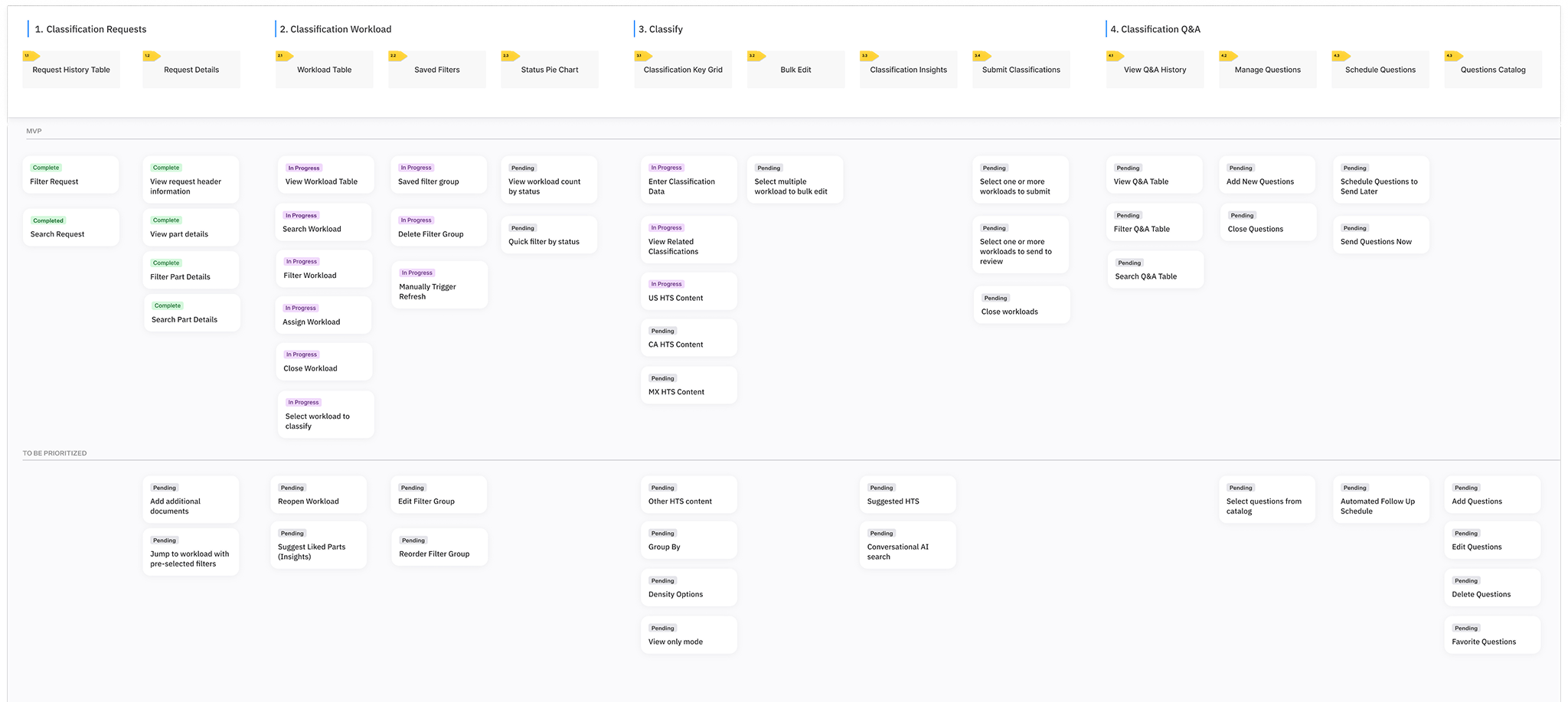The image size is (1568, 702).
Task: Click the '2. Classification Workload' section heading
Action: (335, 29)
